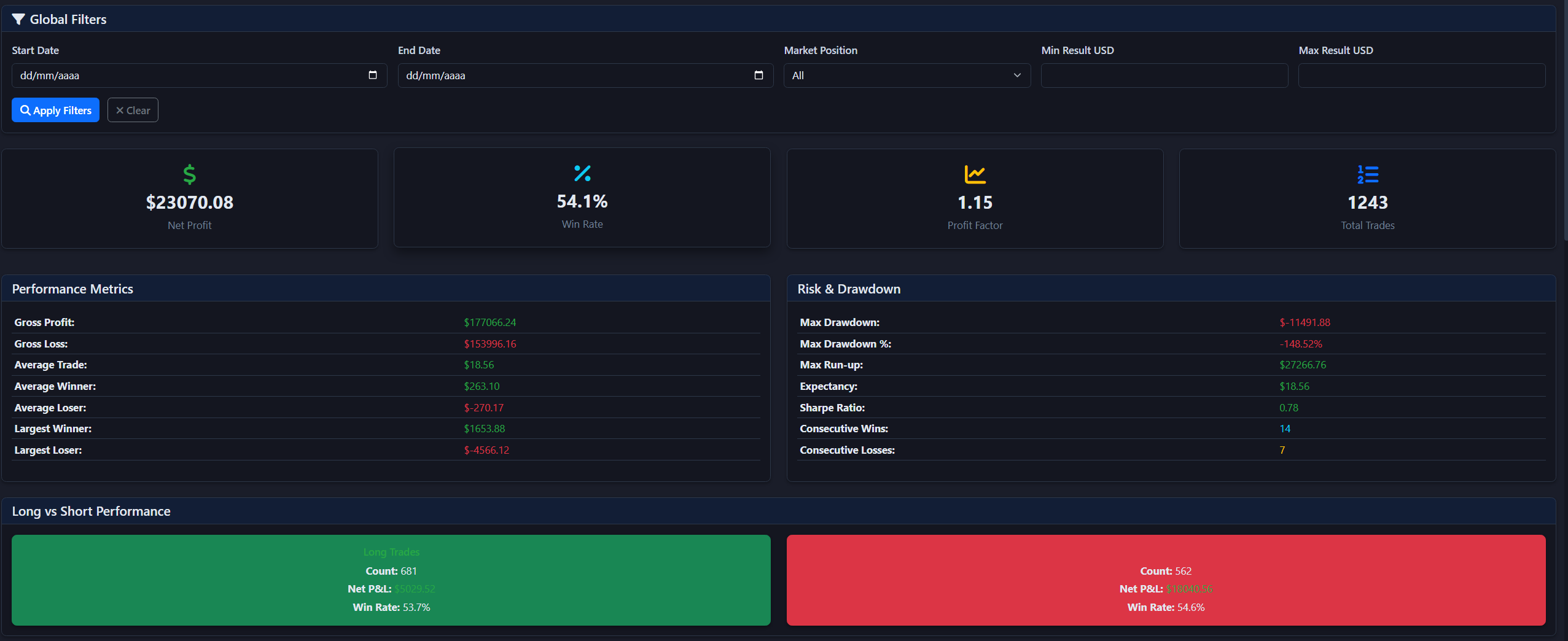1568x641 pixels.
Task: Click the funnel icon beside Global Filters
Action: 18,20
